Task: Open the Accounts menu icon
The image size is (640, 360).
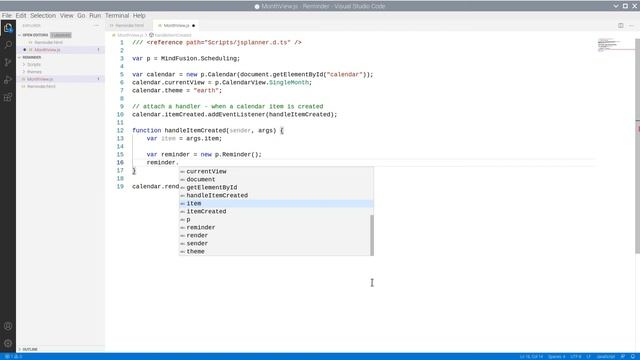Action: 8,326
